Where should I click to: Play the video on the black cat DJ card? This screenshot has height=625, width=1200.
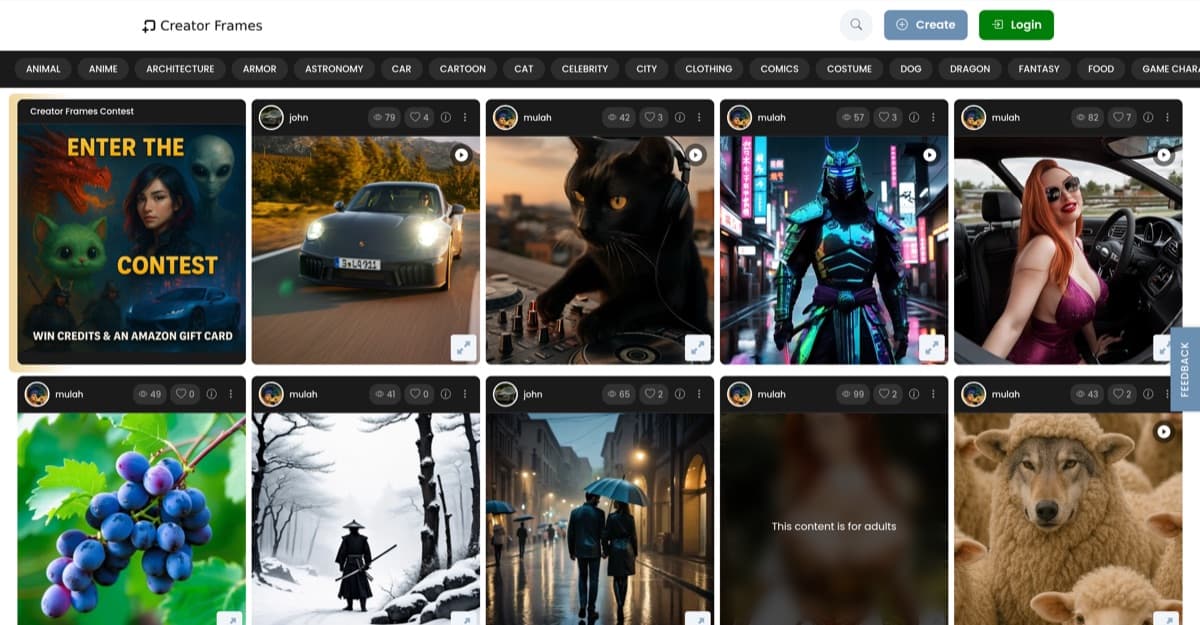coord(697,153)
